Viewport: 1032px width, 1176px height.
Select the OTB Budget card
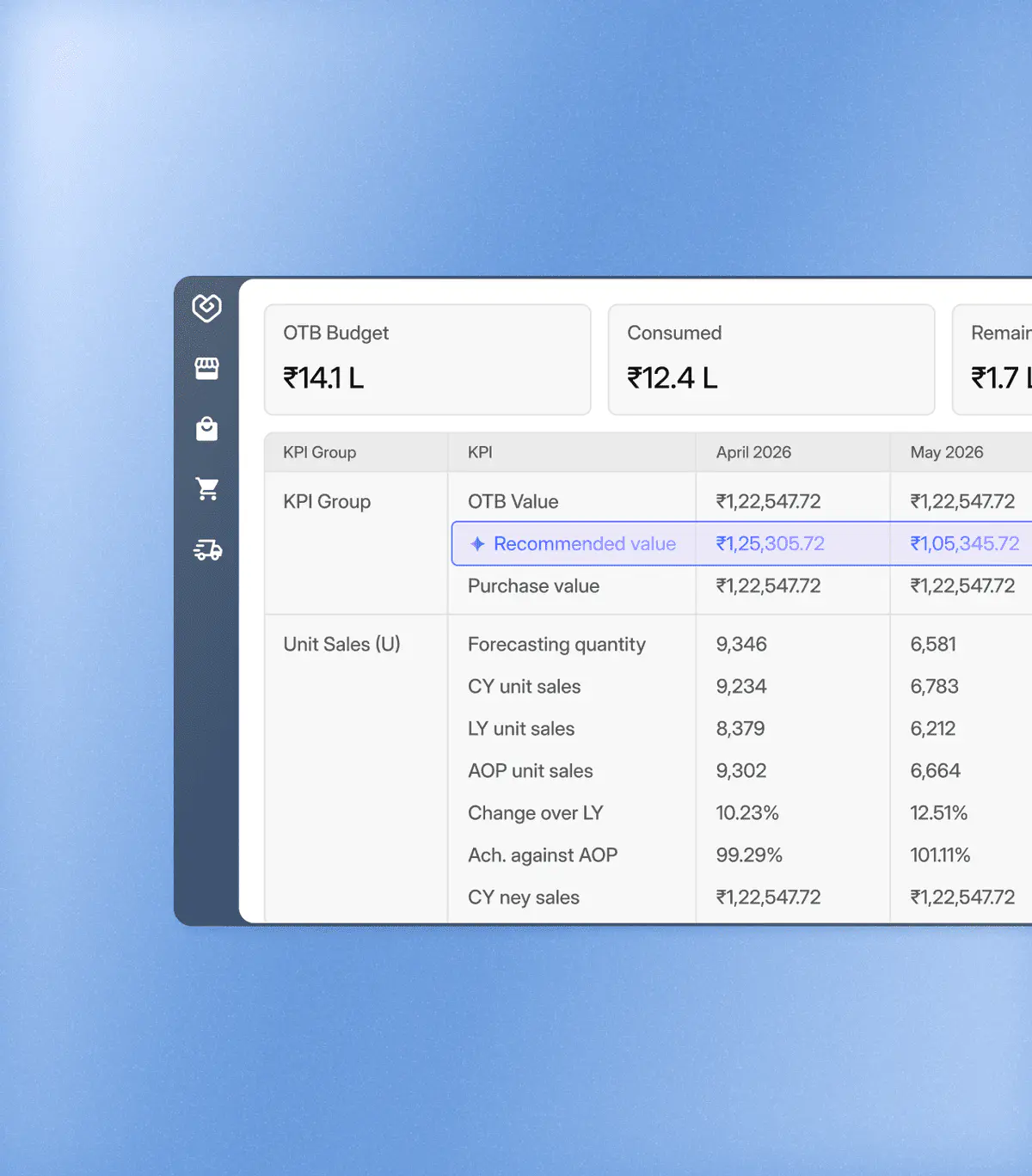click(x=427, y=359)
